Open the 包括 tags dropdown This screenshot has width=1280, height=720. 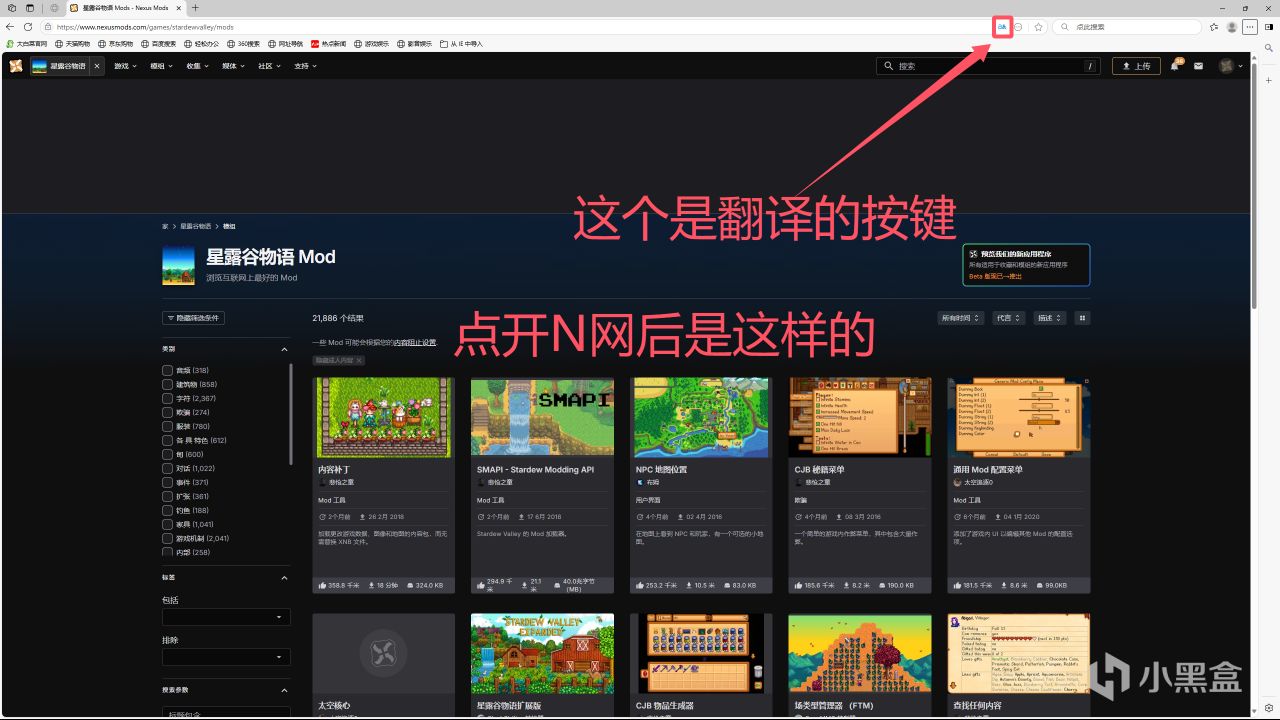(226, 617)
